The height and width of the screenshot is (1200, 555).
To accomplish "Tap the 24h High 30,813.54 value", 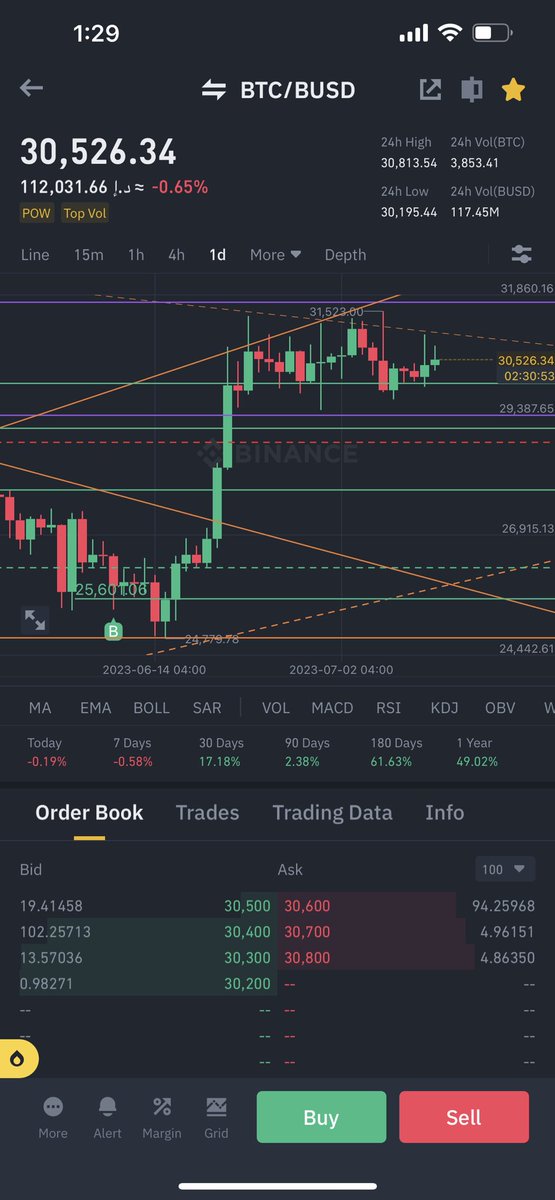I will 409,163.
